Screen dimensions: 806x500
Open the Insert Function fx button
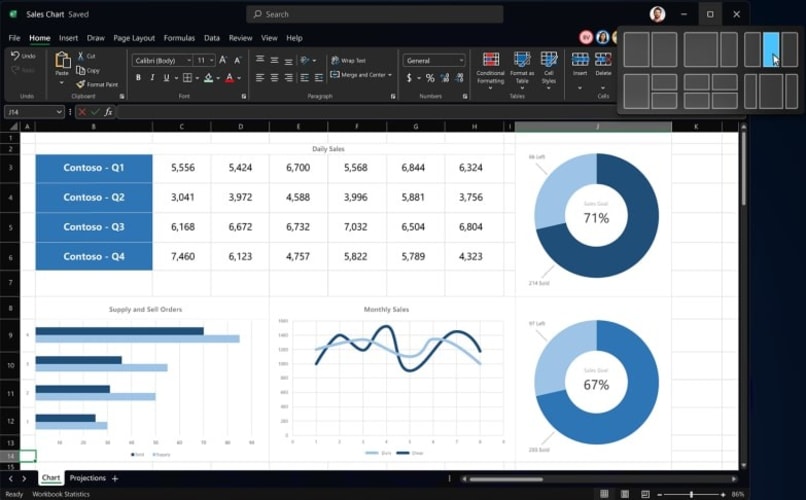(108, 112)
